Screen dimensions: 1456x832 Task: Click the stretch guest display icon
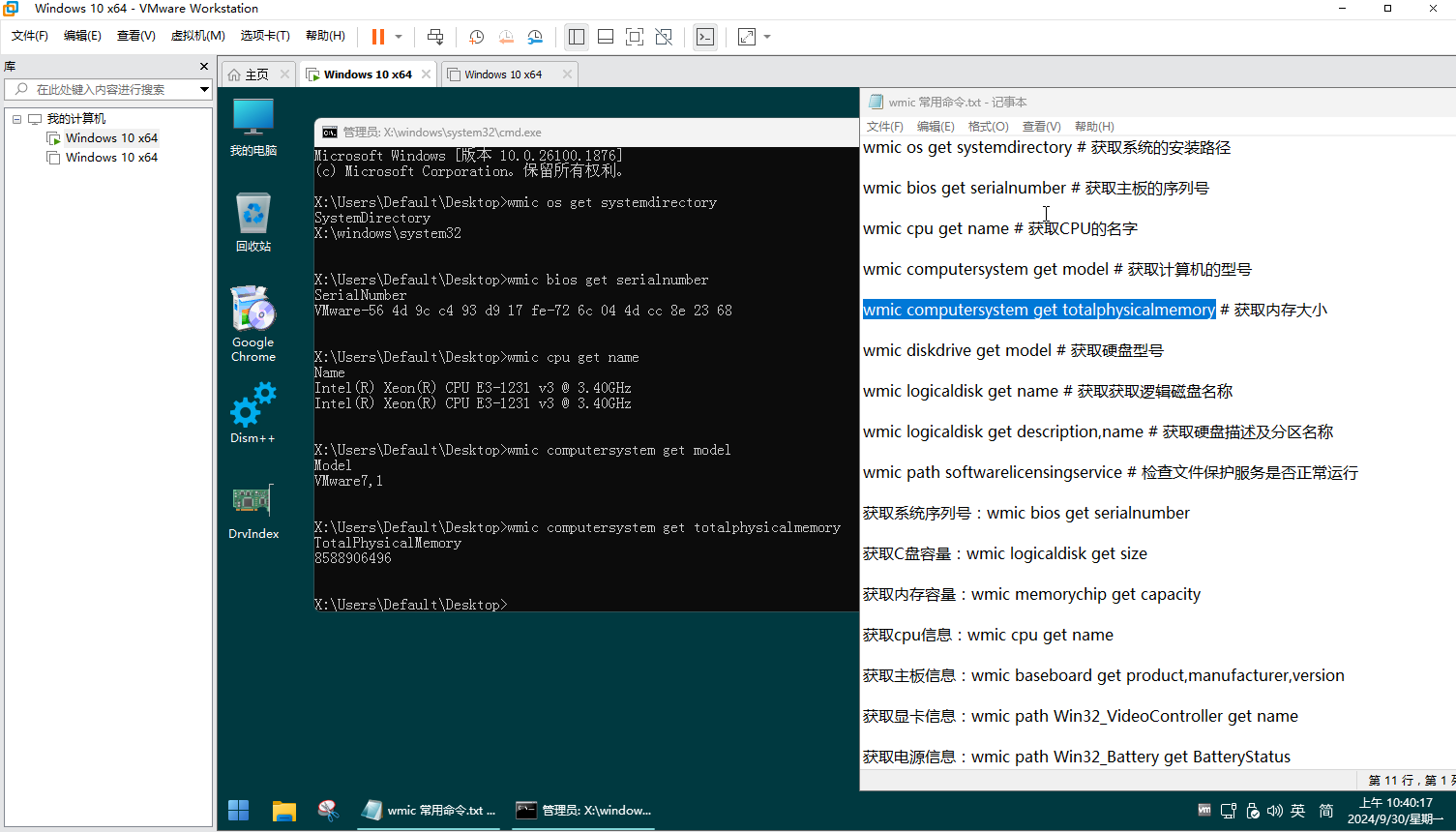[x=747, y=37]
